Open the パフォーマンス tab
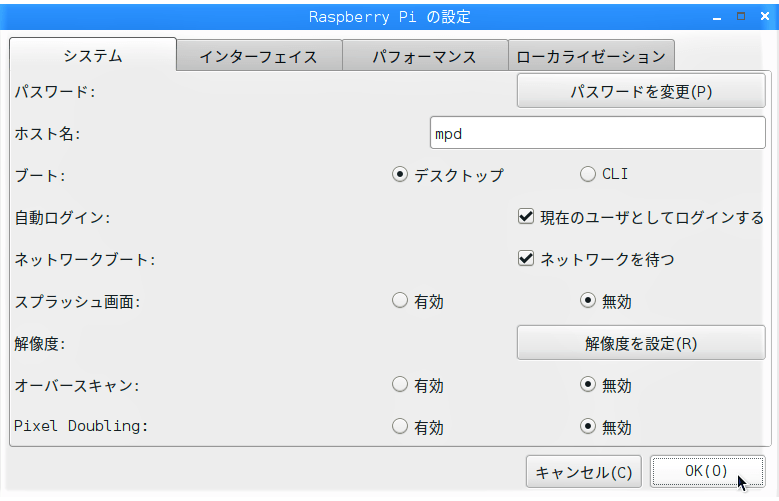Viewport: 779px width, 501px height. pos(425,56)
